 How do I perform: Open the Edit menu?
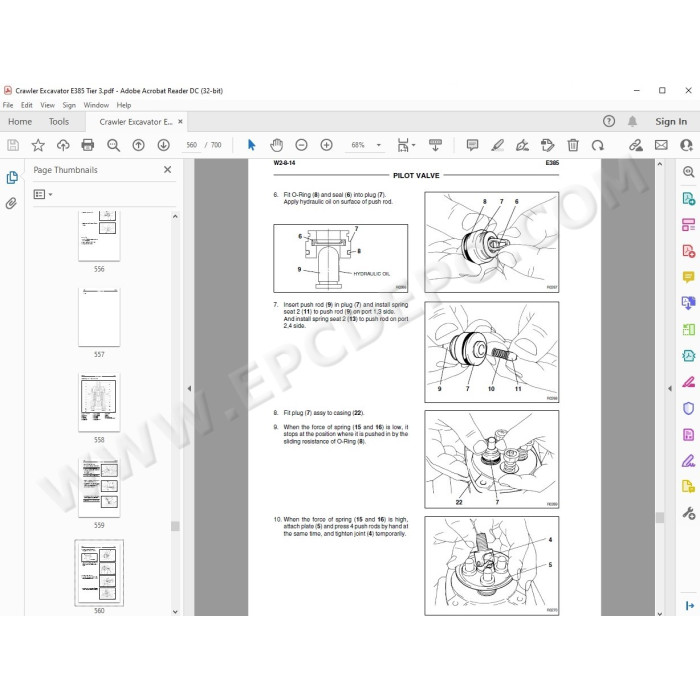point(27,105)
